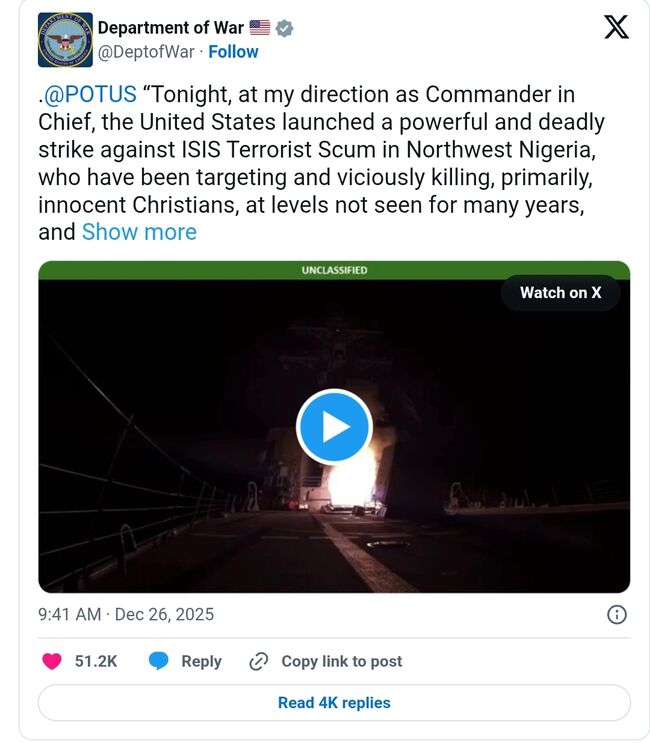
Task: Open the Department of War profile avatar
Action: pyautogui.click(x=65, y=40)
